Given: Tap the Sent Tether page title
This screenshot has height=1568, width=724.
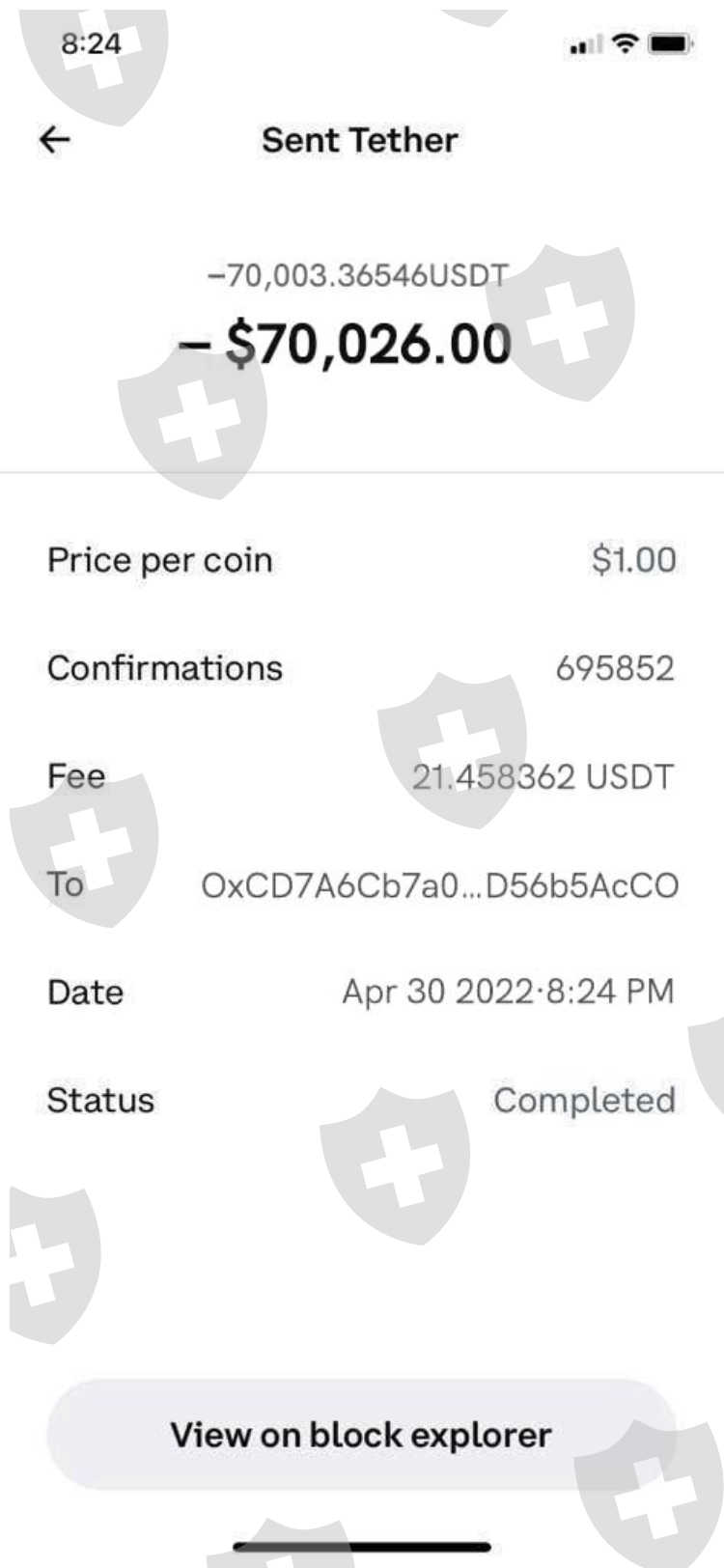Looking at the screenshot, I should [x=360, y=140].
